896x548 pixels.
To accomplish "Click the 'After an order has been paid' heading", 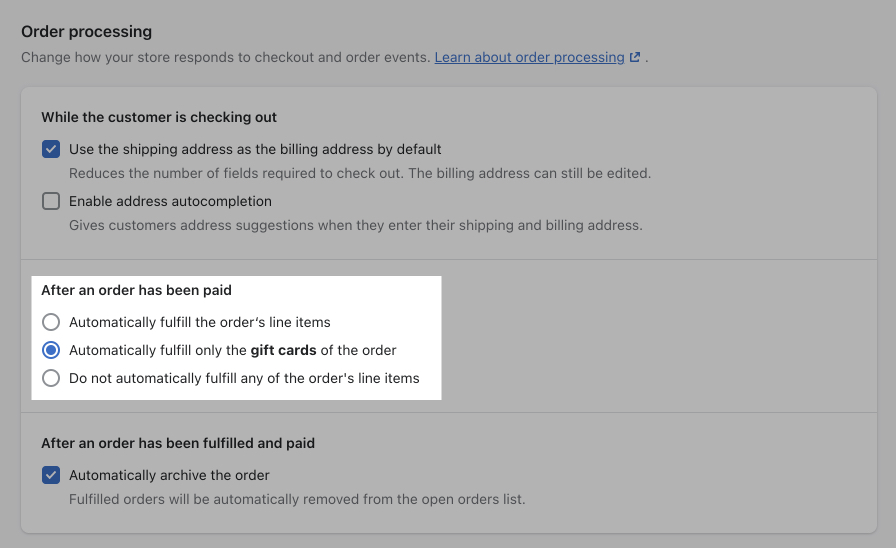I will (136, 290).
